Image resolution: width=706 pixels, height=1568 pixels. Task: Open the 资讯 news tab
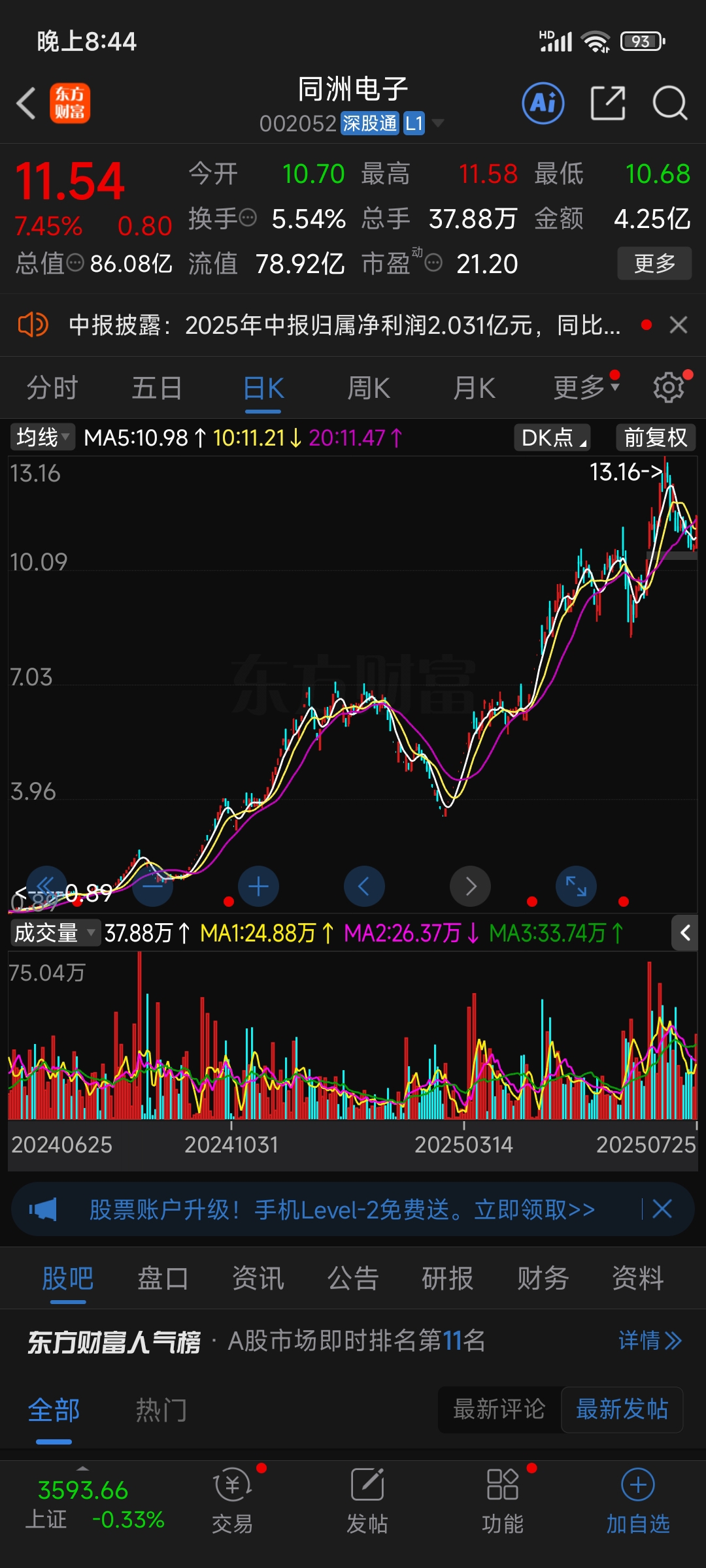pos(258,1278)
